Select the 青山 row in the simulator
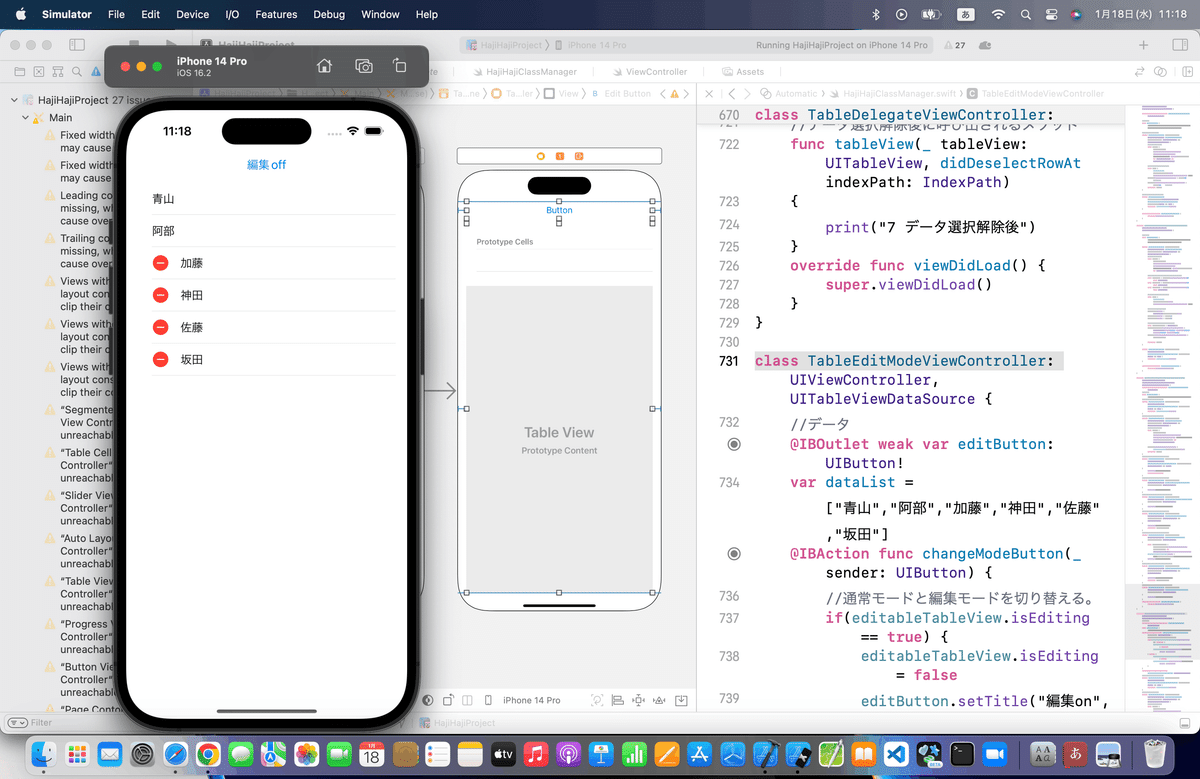Viewport: 1200px width, 779px height. 267,199
